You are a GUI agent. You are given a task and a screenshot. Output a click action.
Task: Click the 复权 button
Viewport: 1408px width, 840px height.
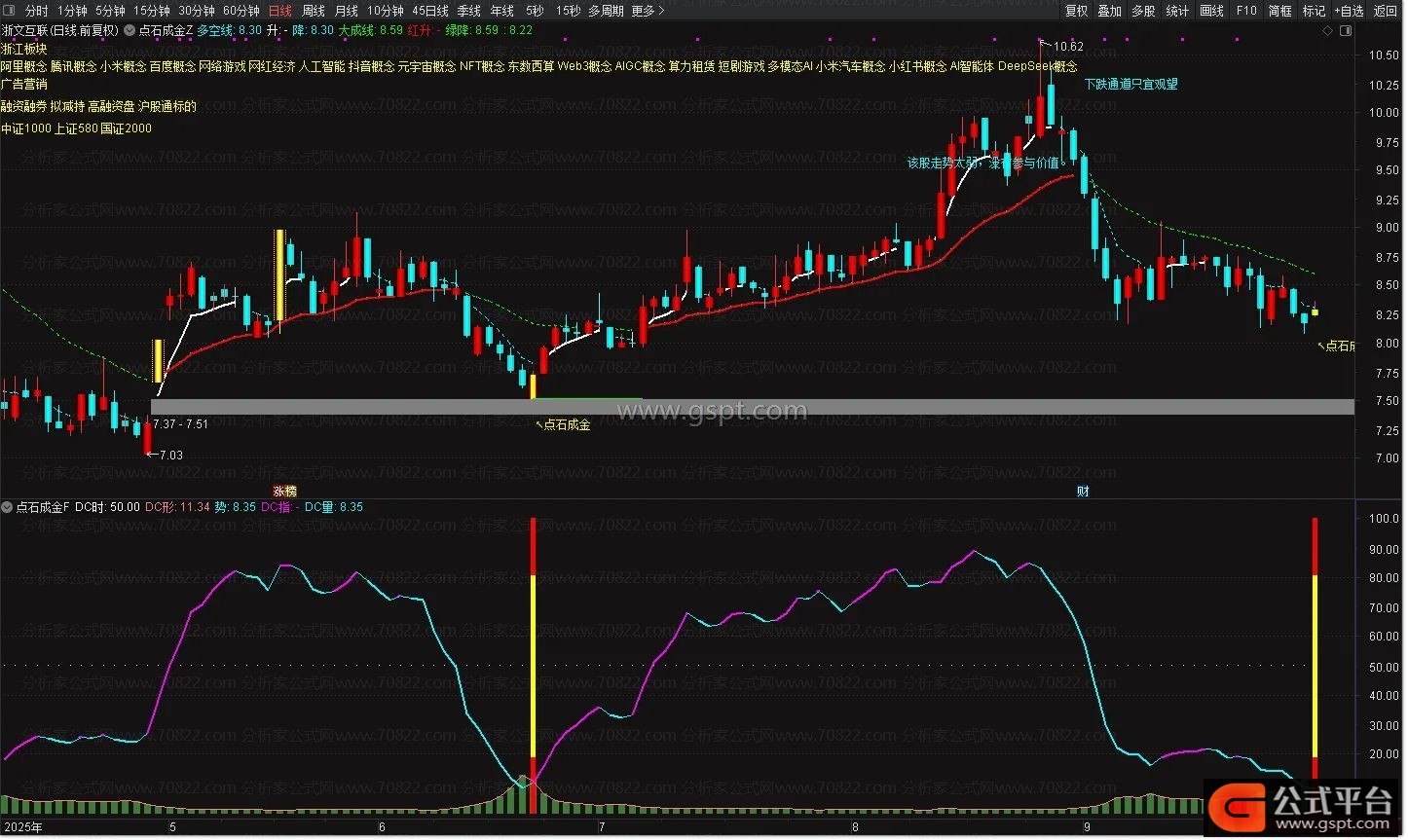pyautogui.click(x=1076, y=11)
